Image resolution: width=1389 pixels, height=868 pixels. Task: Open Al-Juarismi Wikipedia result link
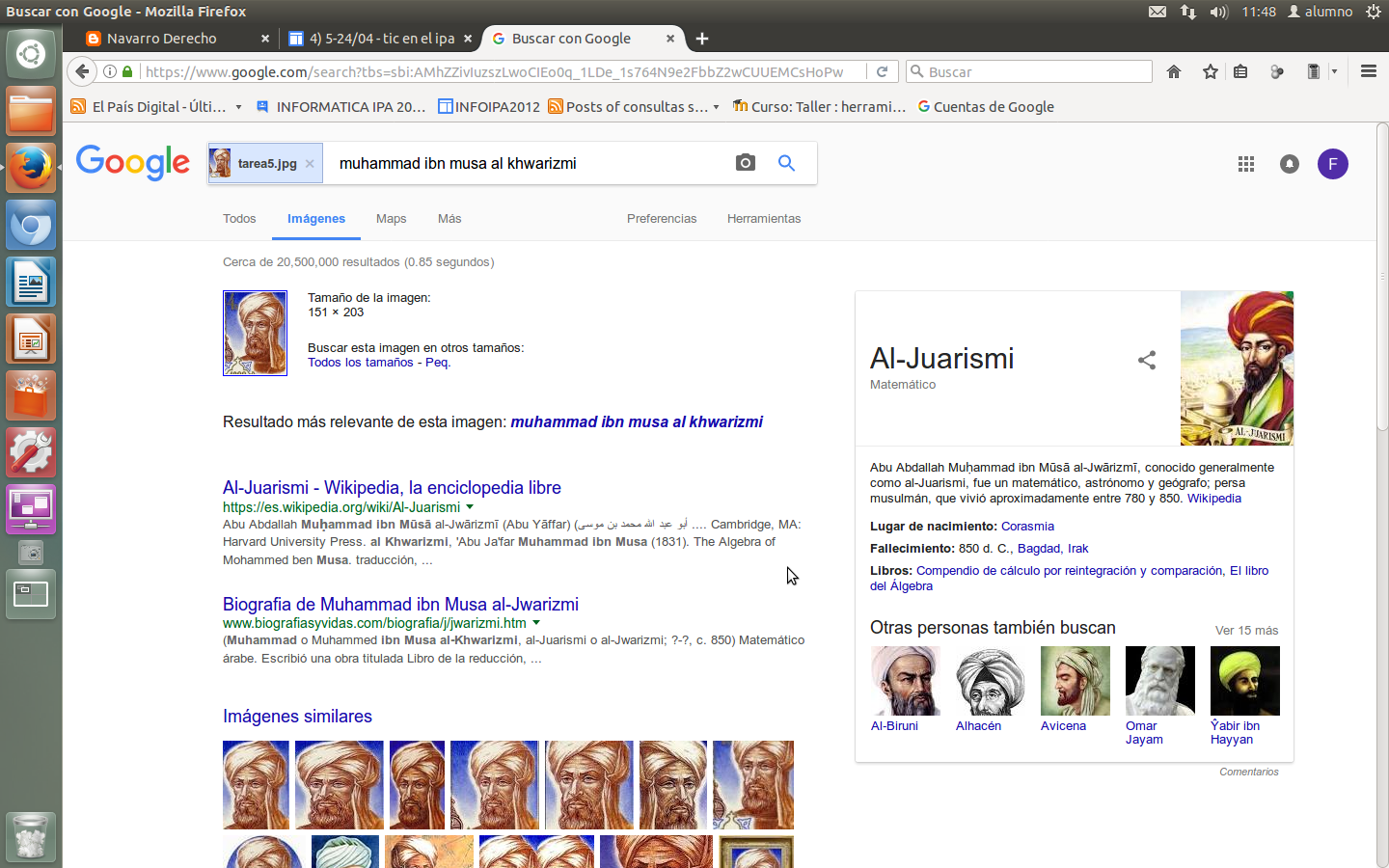(392, 488)
